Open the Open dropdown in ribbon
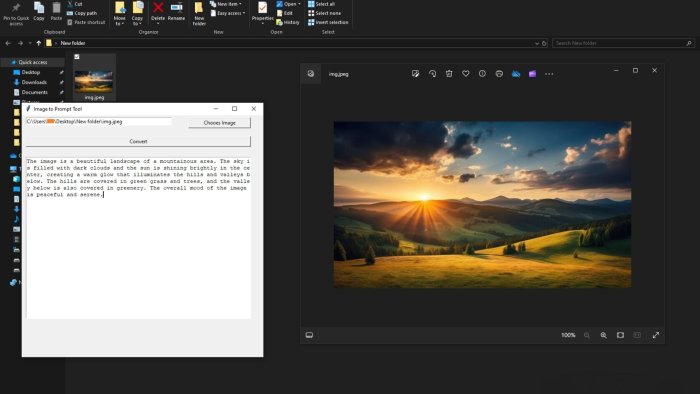This screenshot has height=394, width=700. point(288,4)
